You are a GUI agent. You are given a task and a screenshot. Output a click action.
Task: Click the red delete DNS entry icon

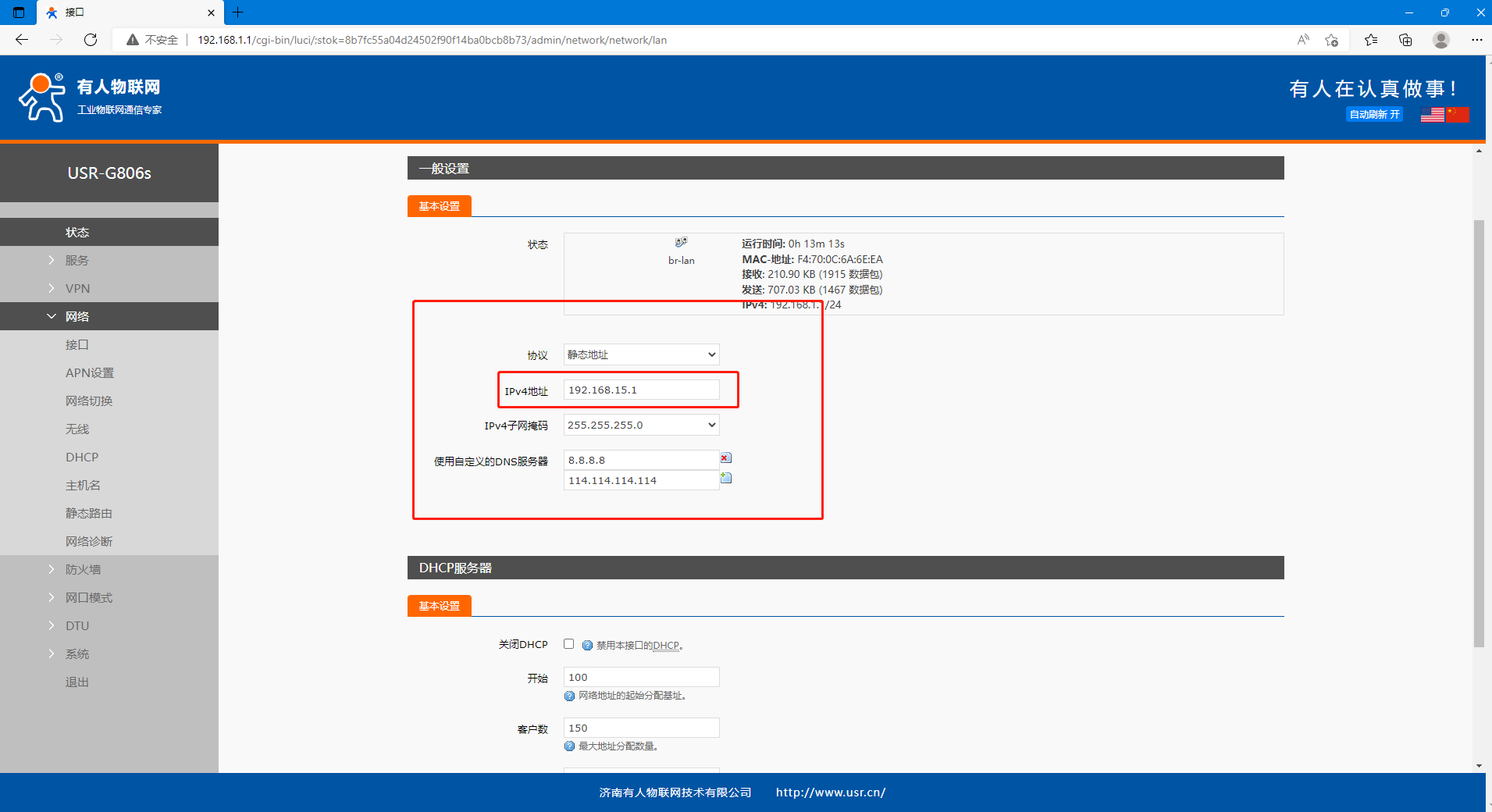point(725,458)
